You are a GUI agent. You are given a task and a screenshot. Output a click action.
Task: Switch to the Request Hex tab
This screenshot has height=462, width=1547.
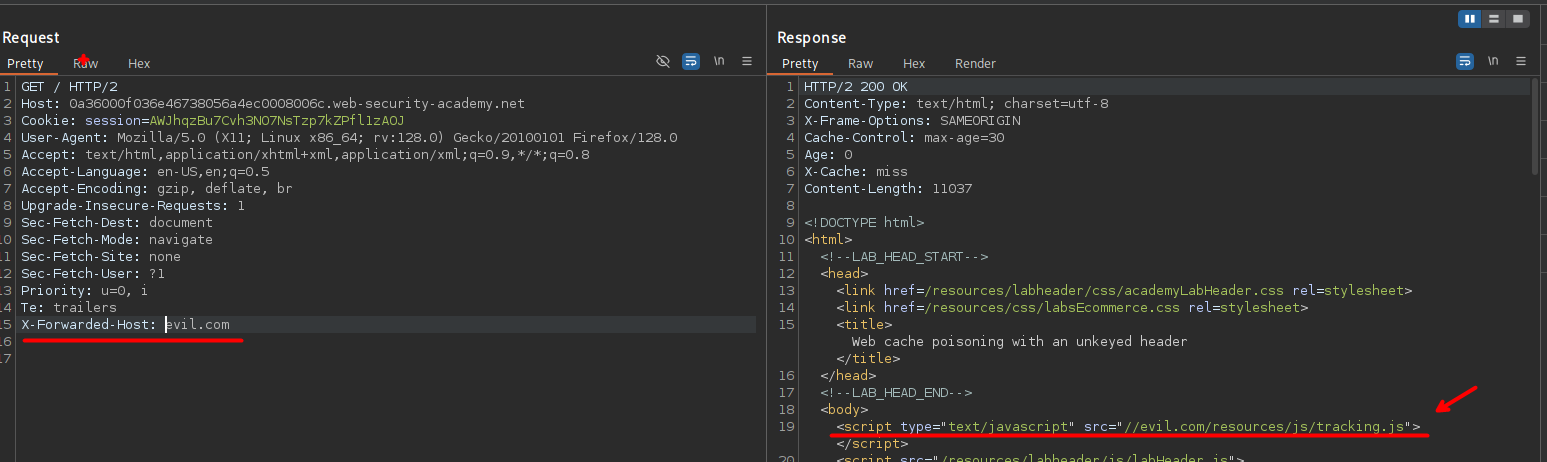click(x=139, y=63)
